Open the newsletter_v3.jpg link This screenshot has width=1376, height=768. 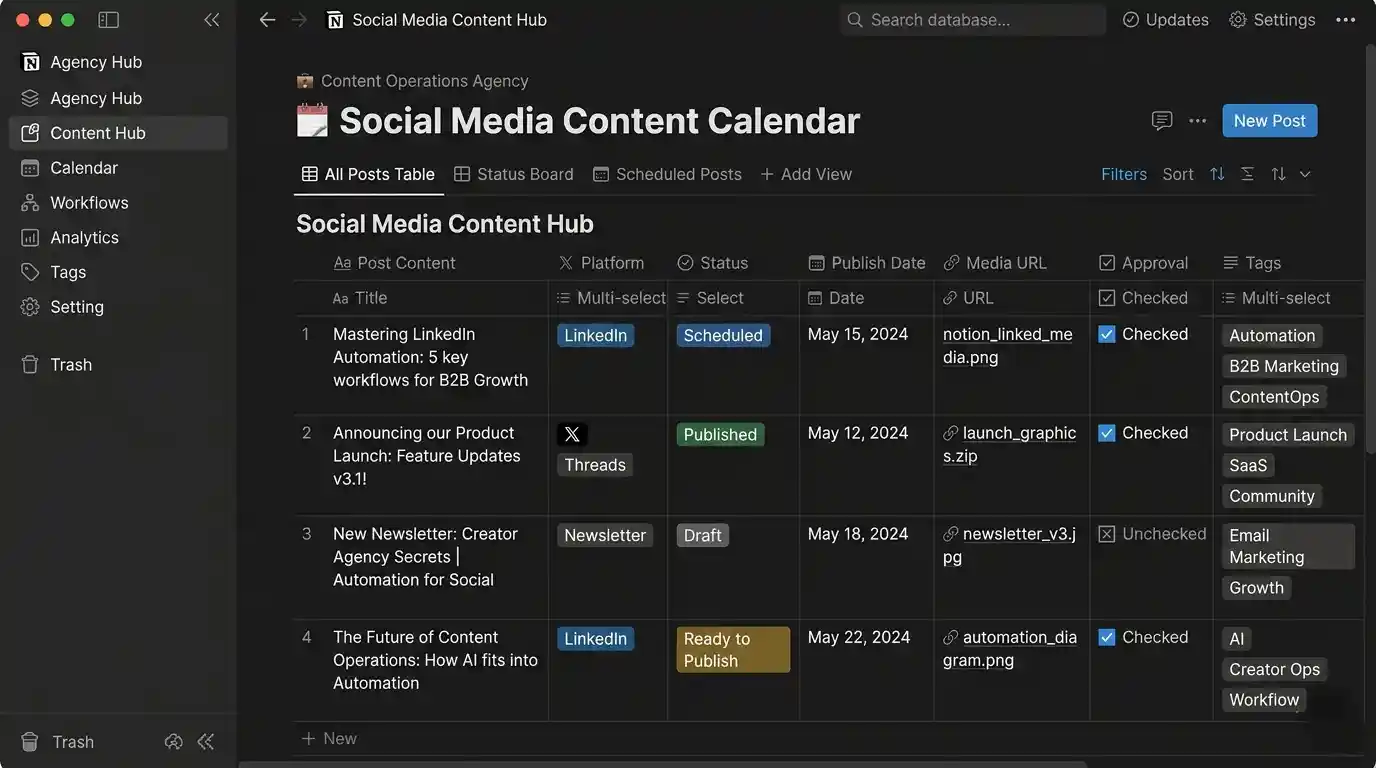pyautogui.click(x=1010, y=545)
